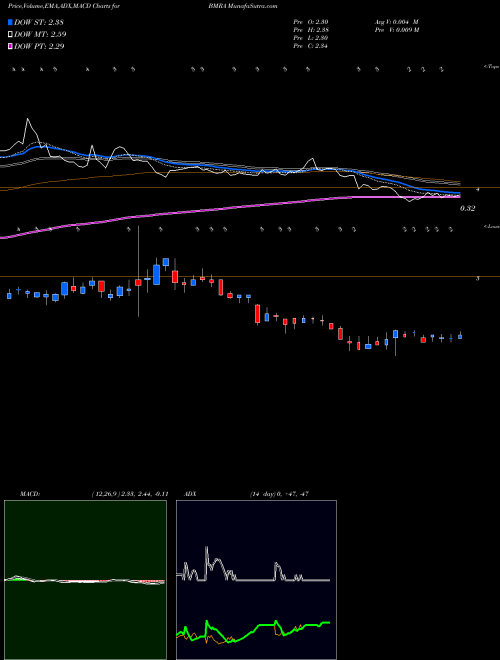Click the magenta DOW PT legend swatch
This screenshot has width=500, height=660.
click(10, 46)
